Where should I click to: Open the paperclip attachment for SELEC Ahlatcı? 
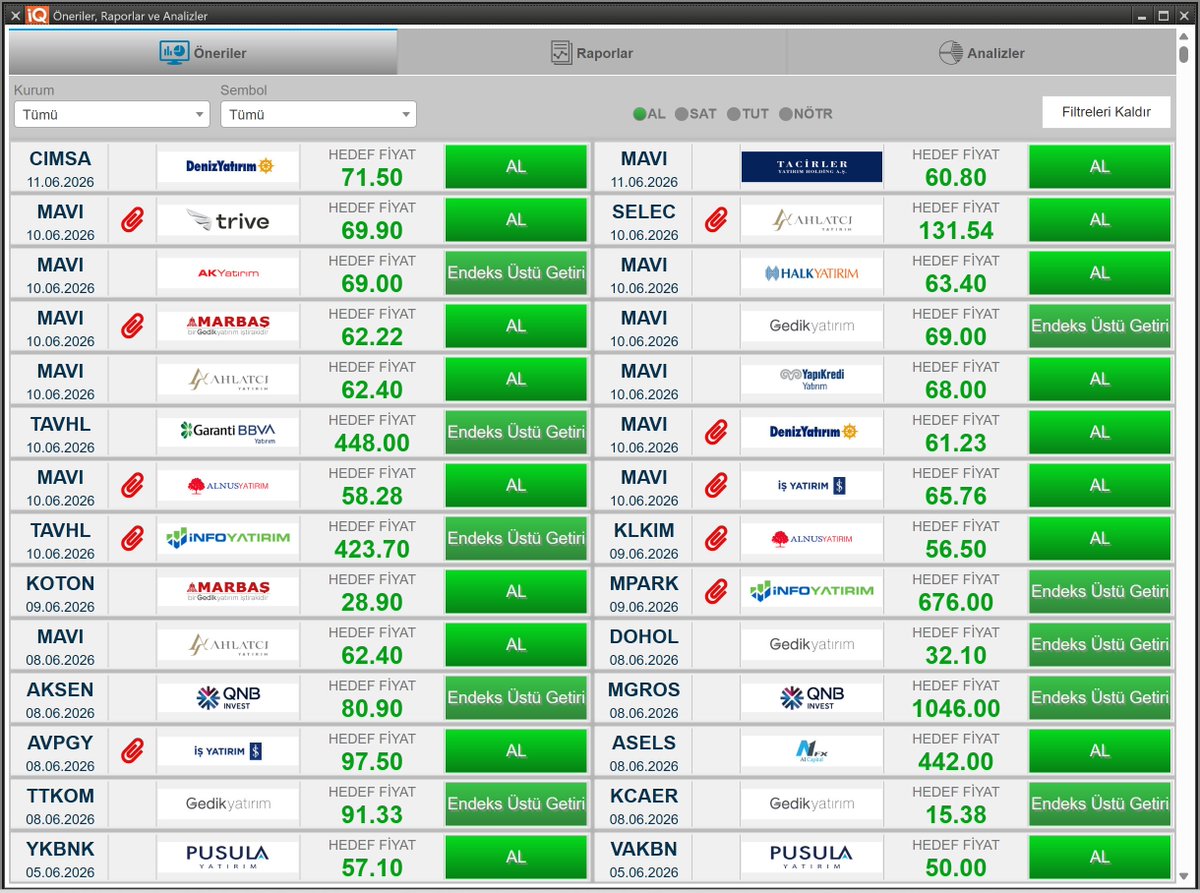click(716, 220)
